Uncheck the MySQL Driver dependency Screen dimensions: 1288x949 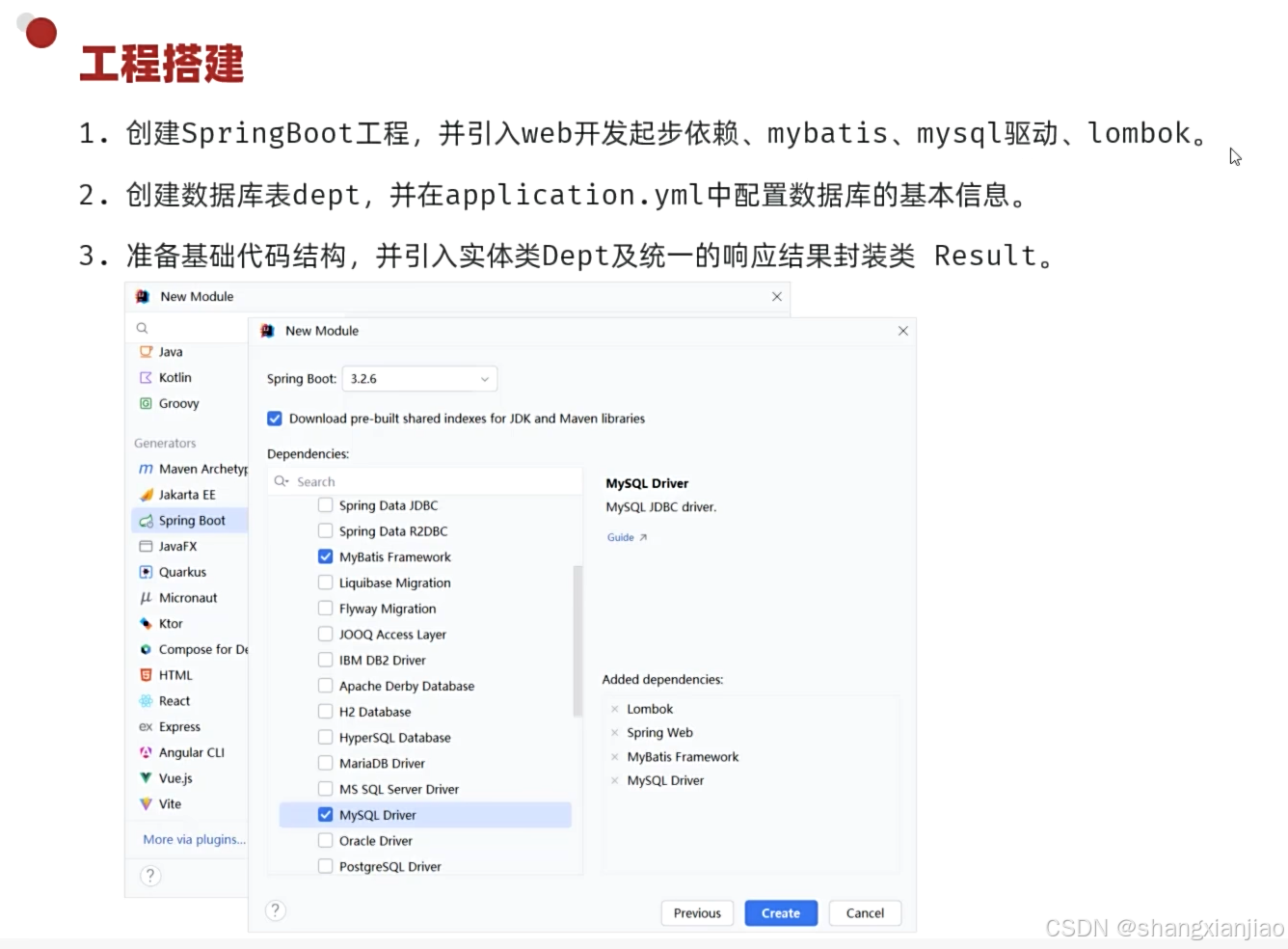[x=326, y=815]
